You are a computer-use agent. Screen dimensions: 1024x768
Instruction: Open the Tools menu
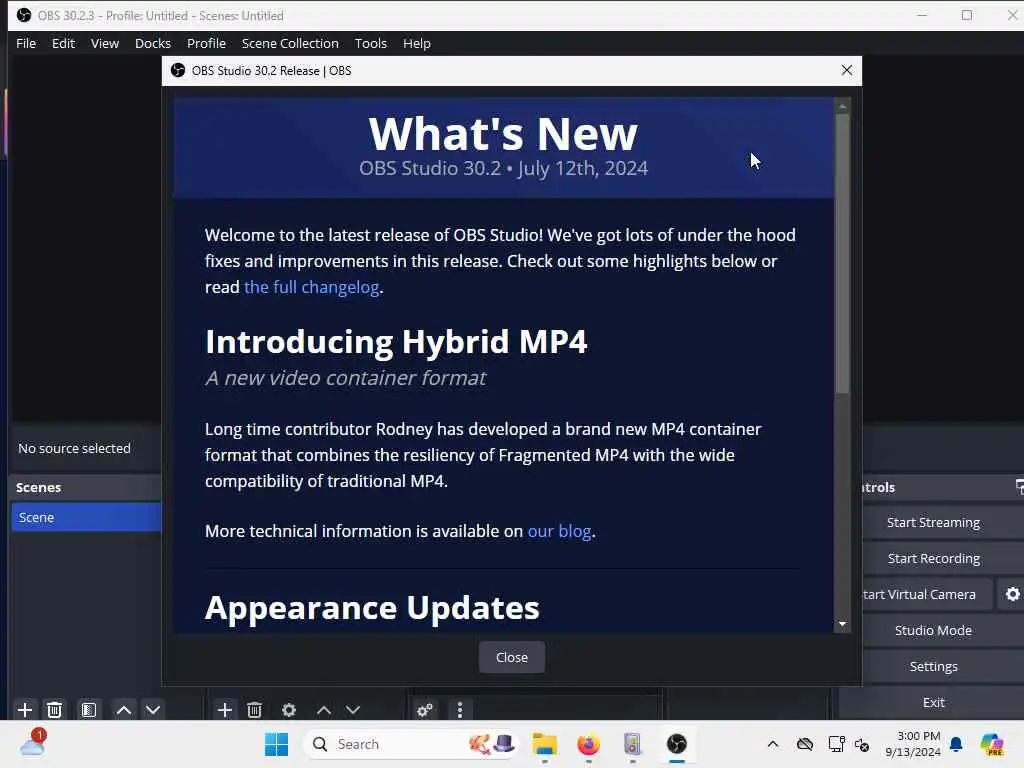coord(370,43)
